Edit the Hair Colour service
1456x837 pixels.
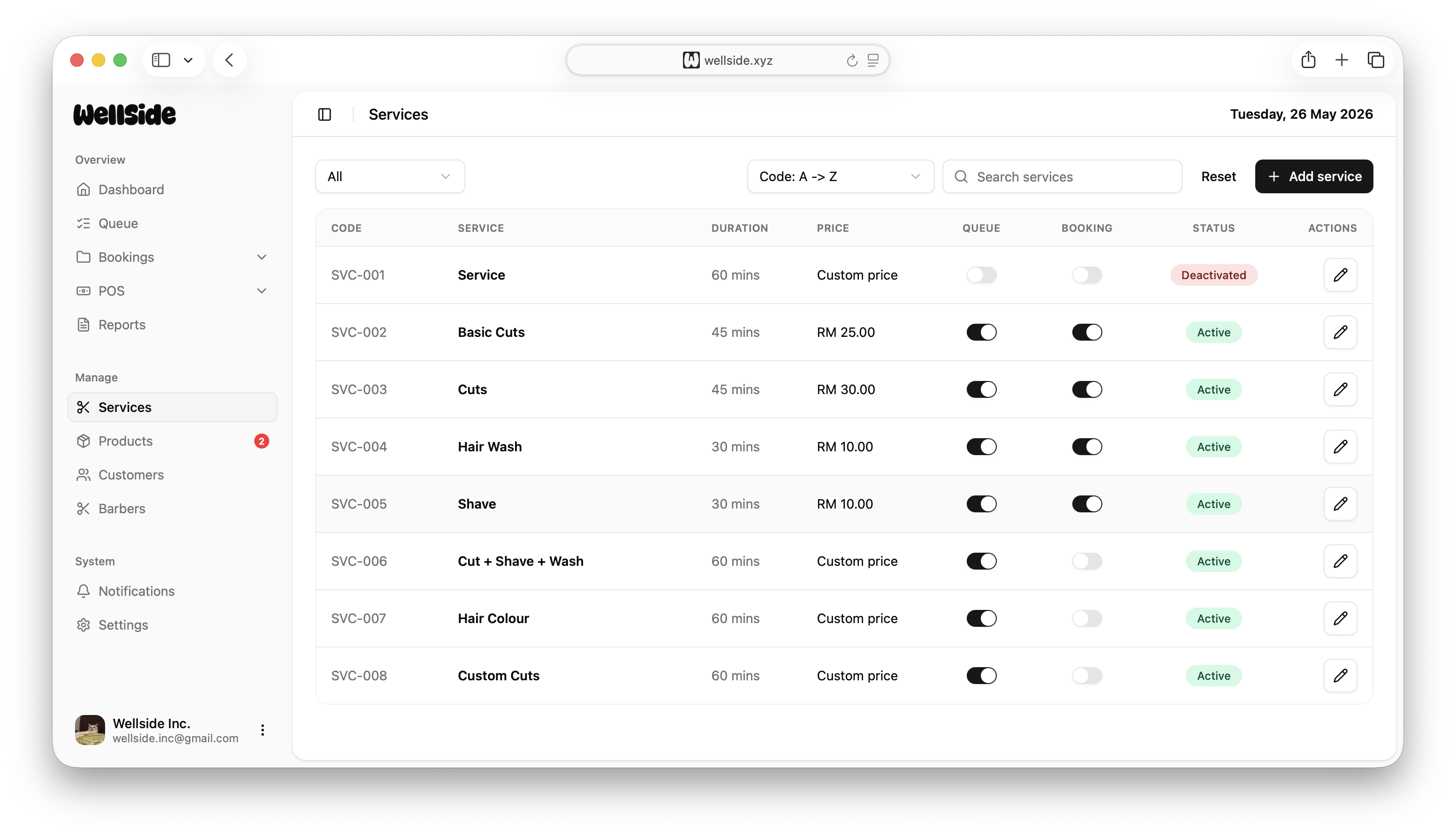point(1340,618)
